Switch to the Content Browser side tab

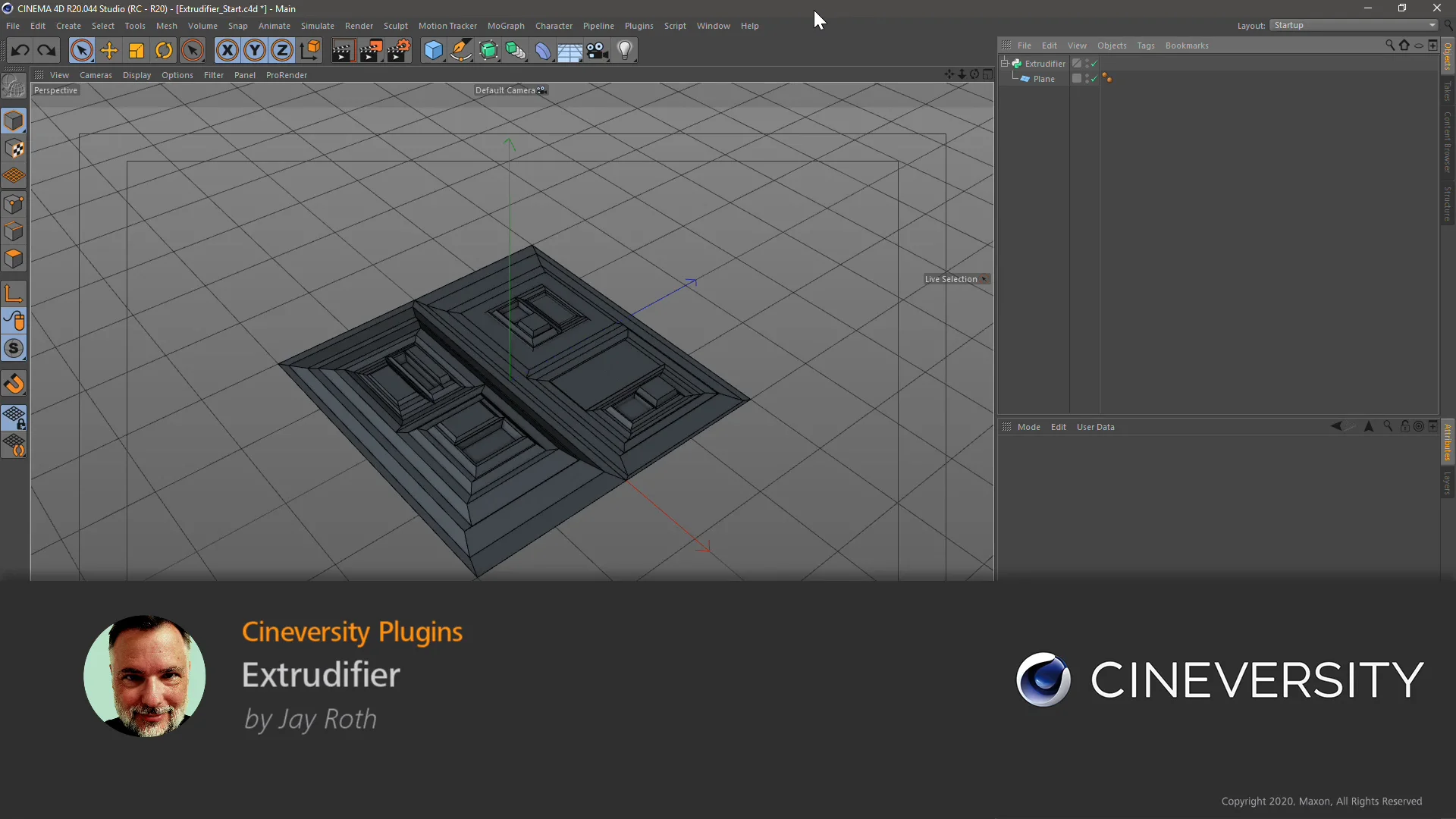pos(1447,142)
